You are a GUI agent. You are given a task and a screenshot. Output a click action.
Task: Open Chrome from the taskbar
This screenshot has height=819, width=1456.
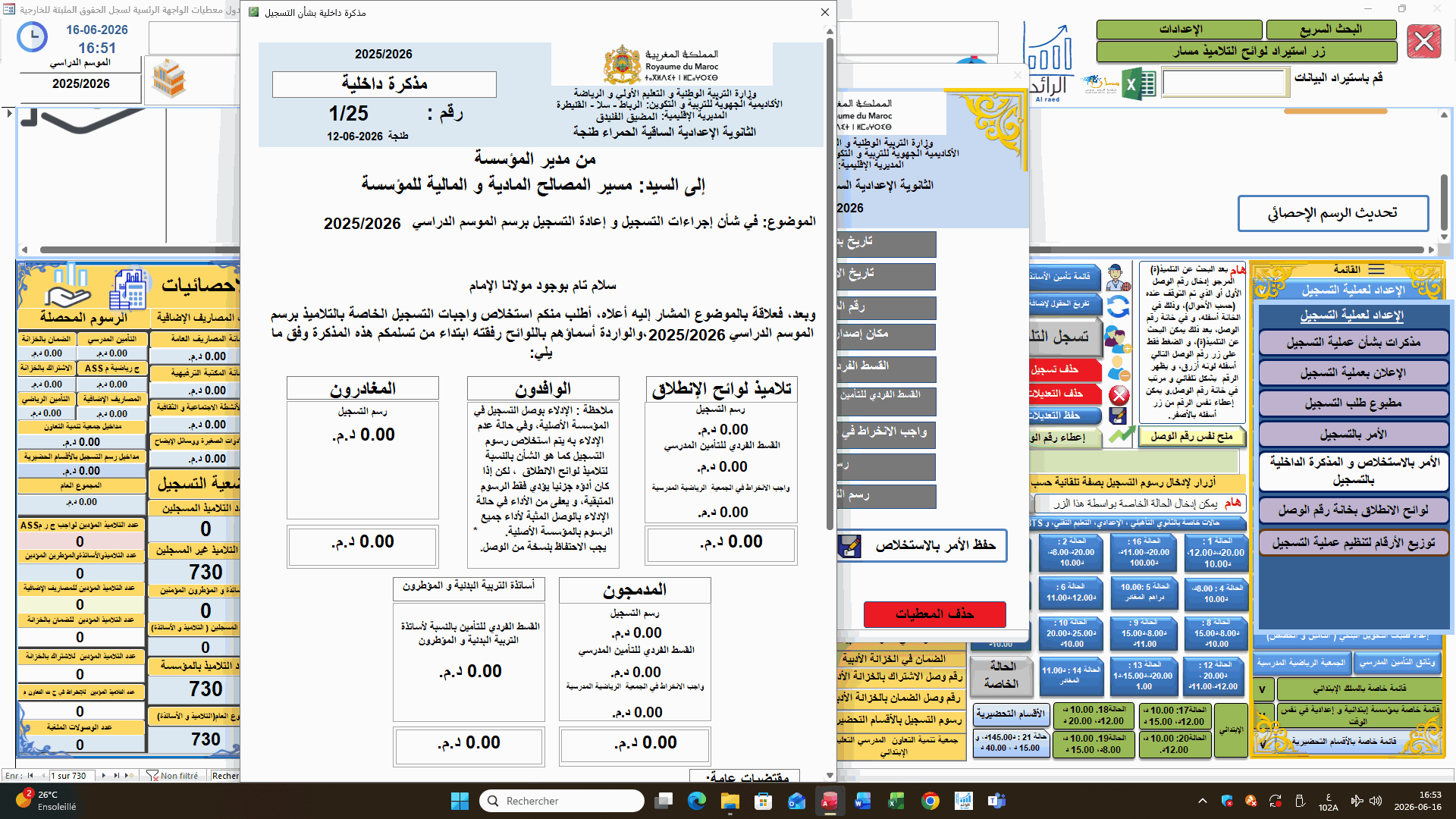(x=930, y=801)
